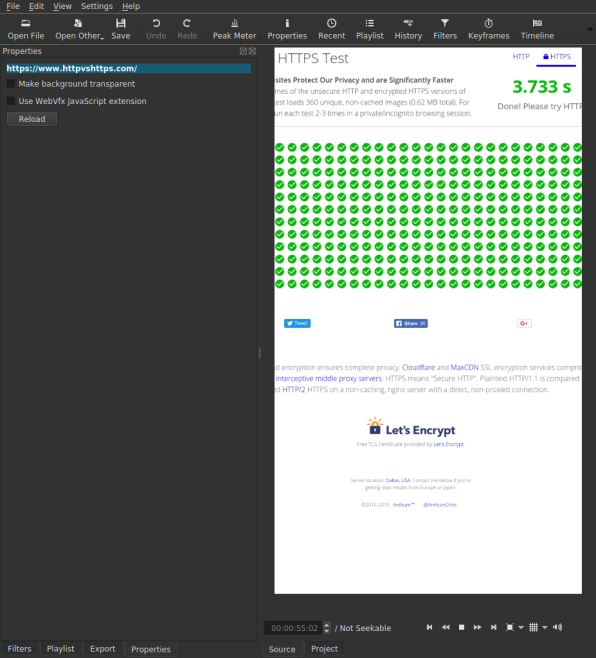
Task: Stop playback in the player
Action: click(x=461, y=627)
